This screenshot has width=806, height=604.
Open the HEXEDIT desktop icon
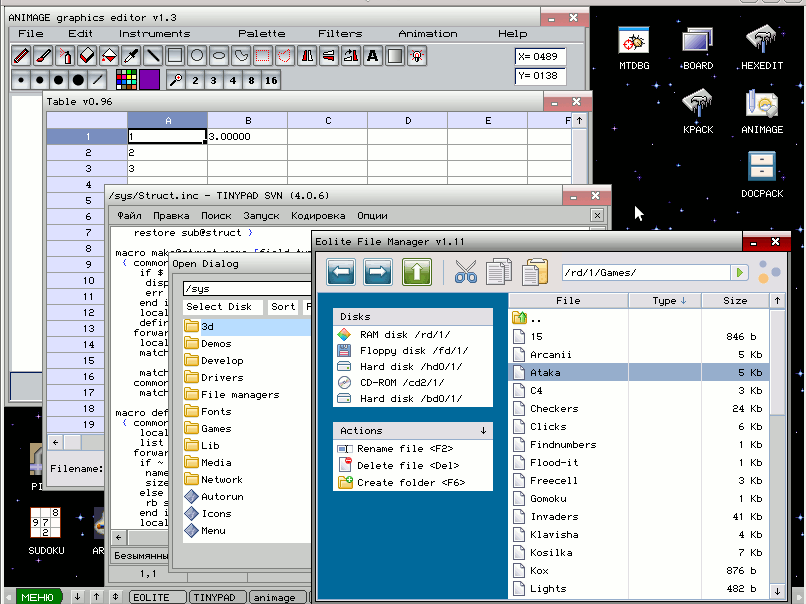[x=762, y=48]
